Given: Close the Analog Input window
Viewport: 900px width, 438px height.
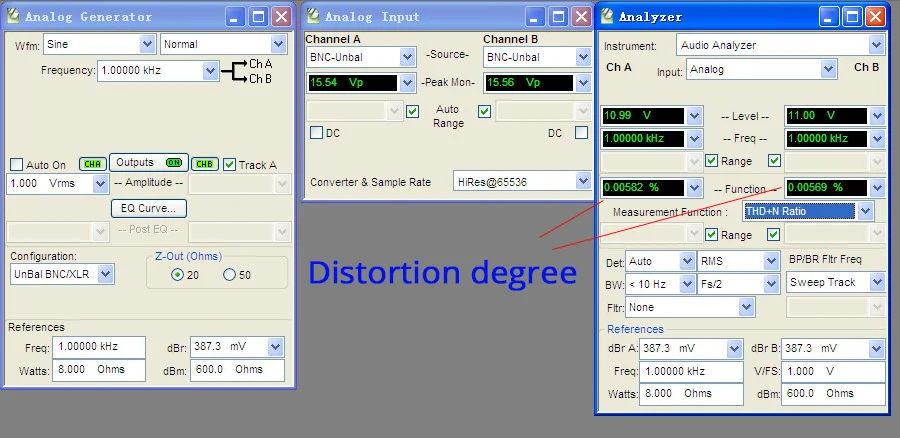Looking at the screenshot, I should click(581, 17).
